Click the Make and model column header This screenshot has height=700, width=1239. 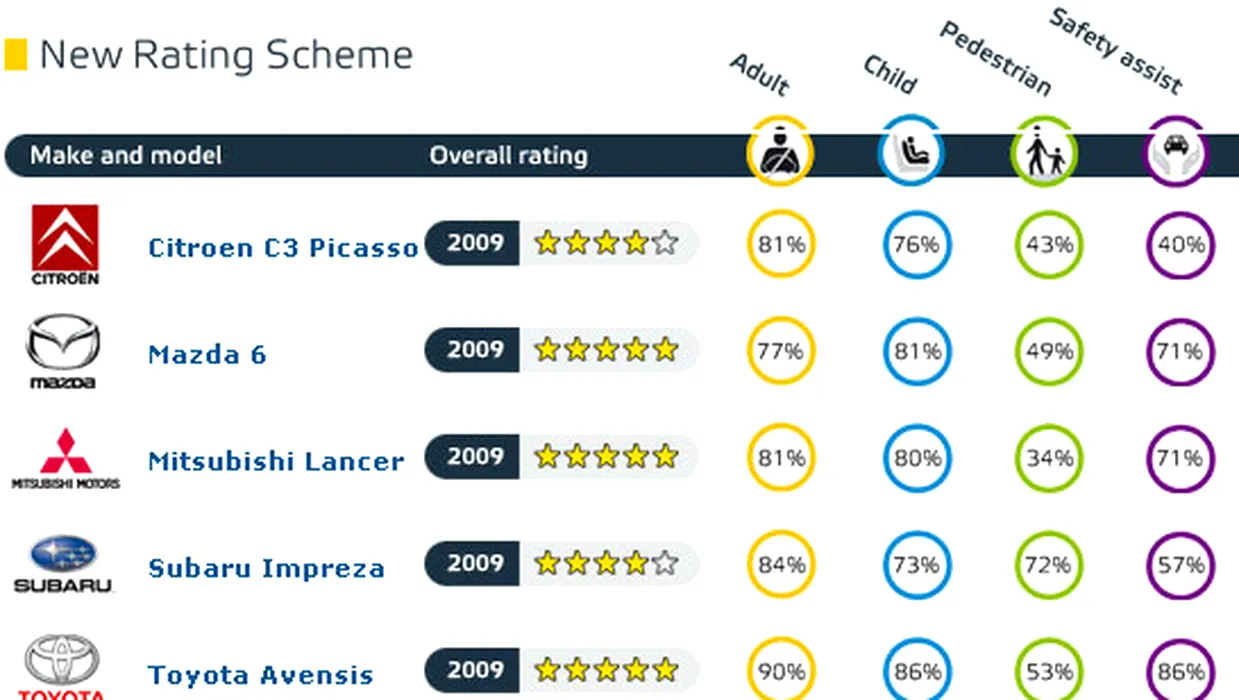[x=126, y=156]
